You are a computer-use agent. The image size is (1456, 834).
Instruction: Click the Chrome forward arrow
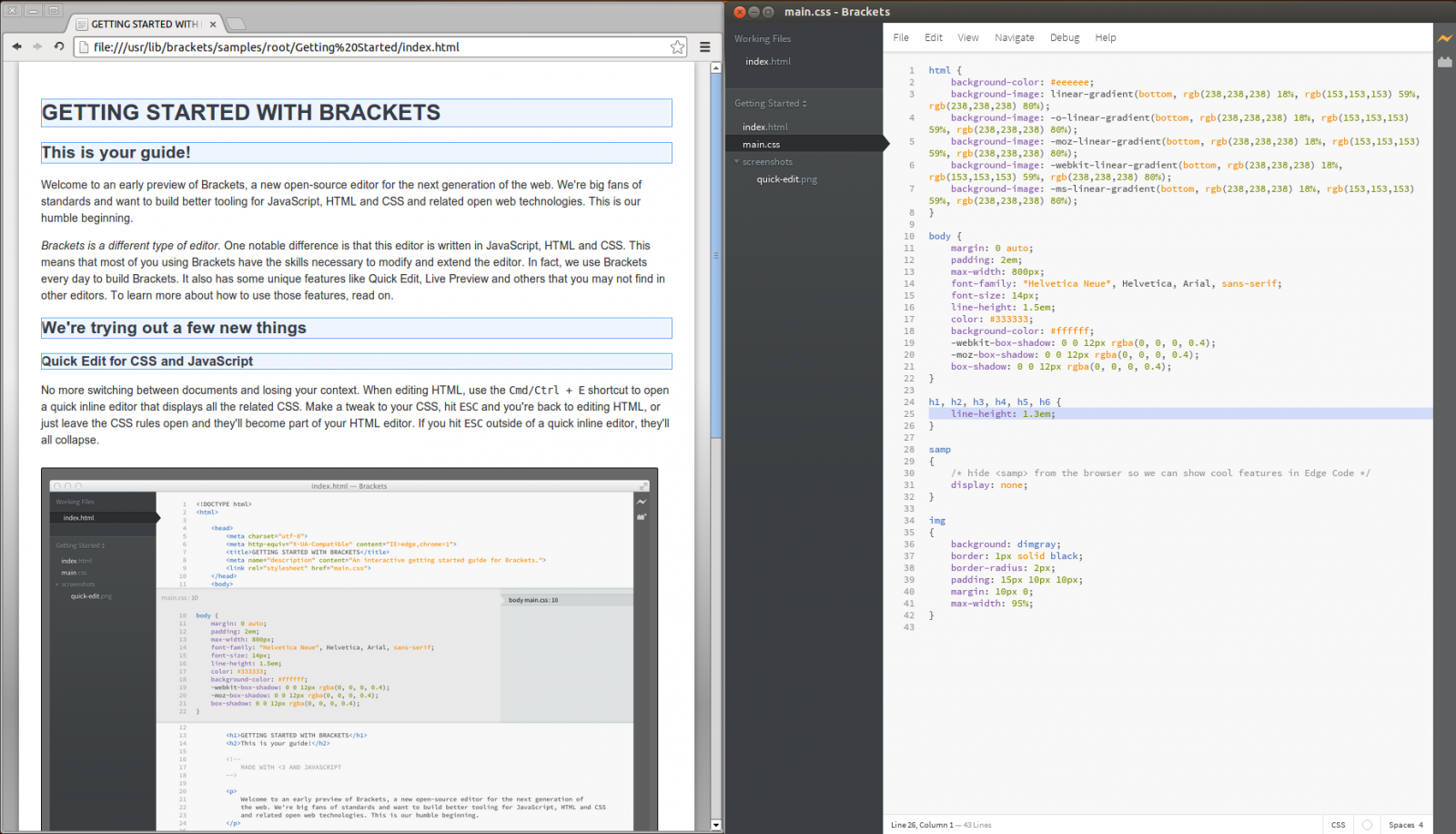click(x=37, y=46)
